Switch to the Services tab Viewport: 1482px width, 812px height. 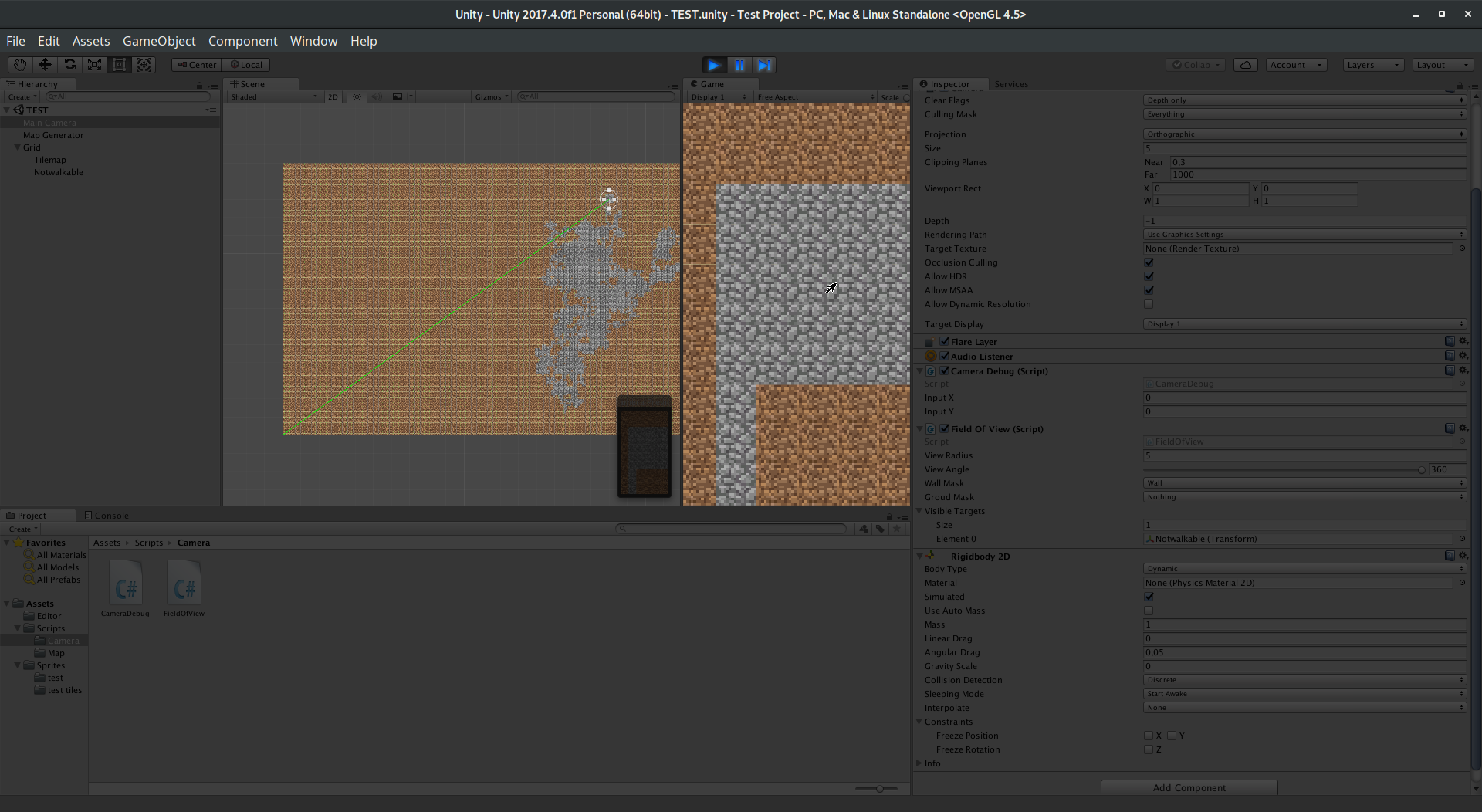point(1011,84)
